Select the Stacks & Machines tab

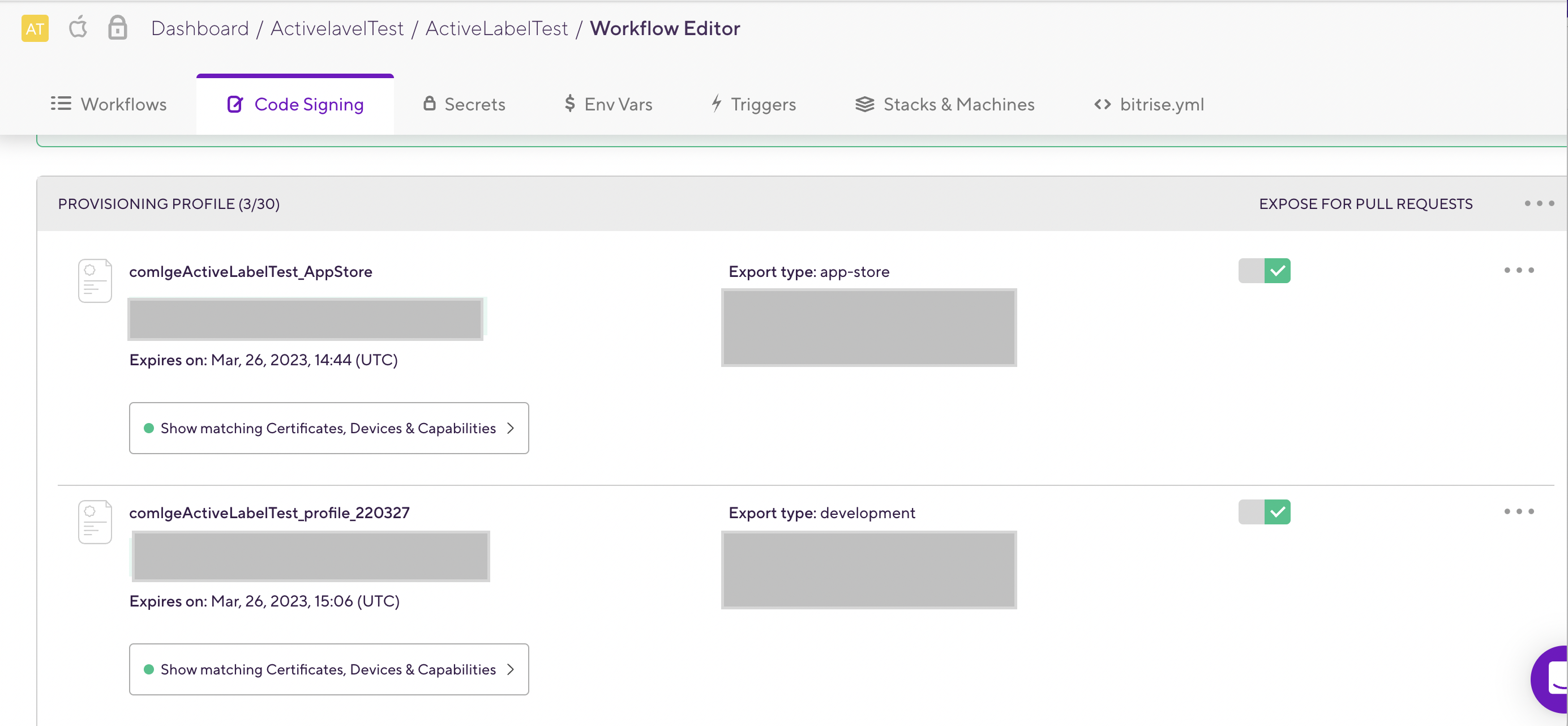(945, 104)
